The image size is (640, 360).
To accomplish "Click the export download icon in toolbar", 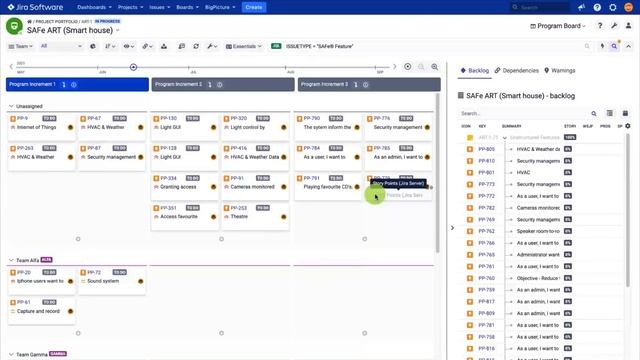I will click(164, 46).
